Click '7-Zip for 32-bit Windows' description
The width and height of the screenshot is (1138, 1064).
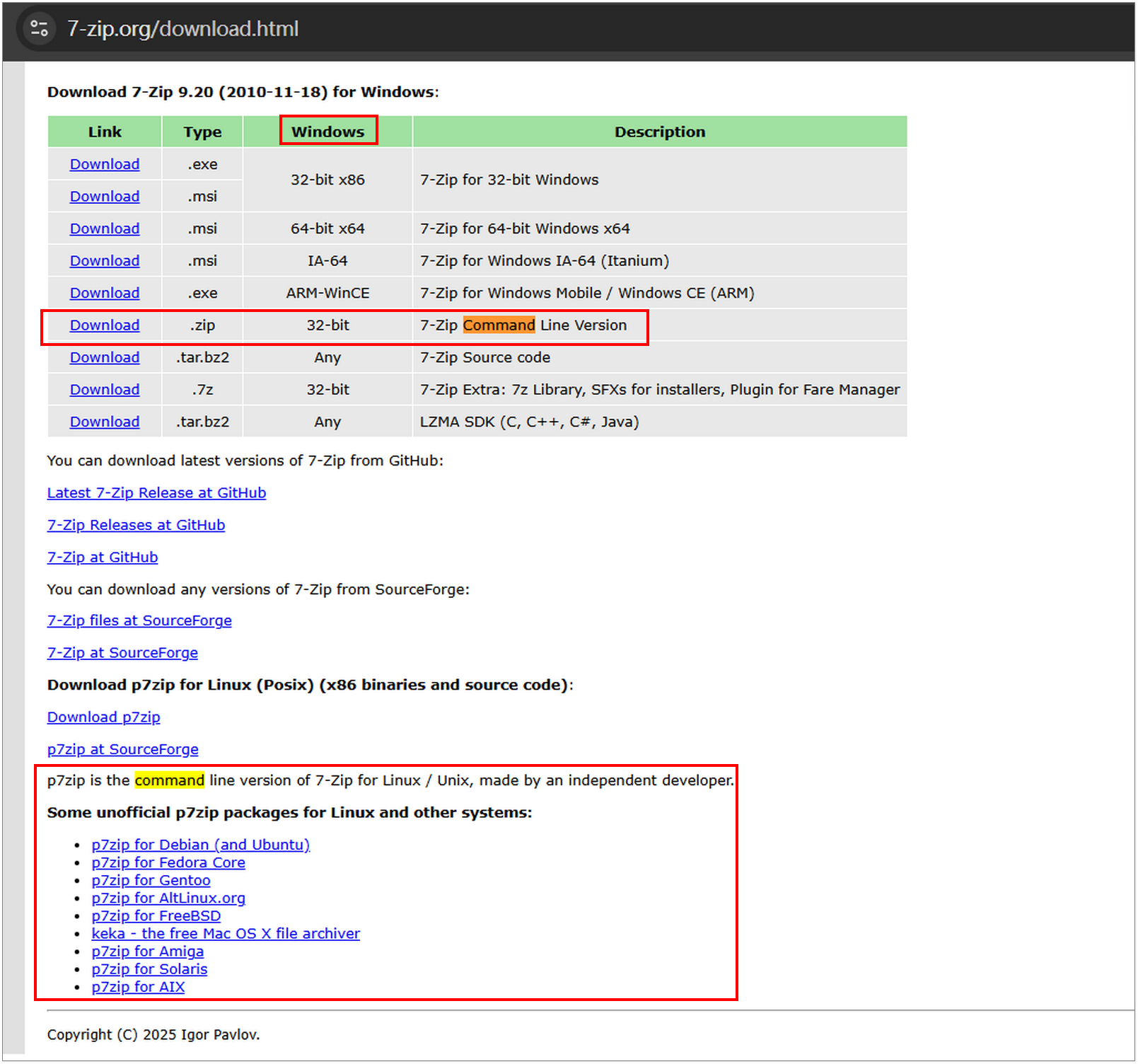click(x=509, y=180)
